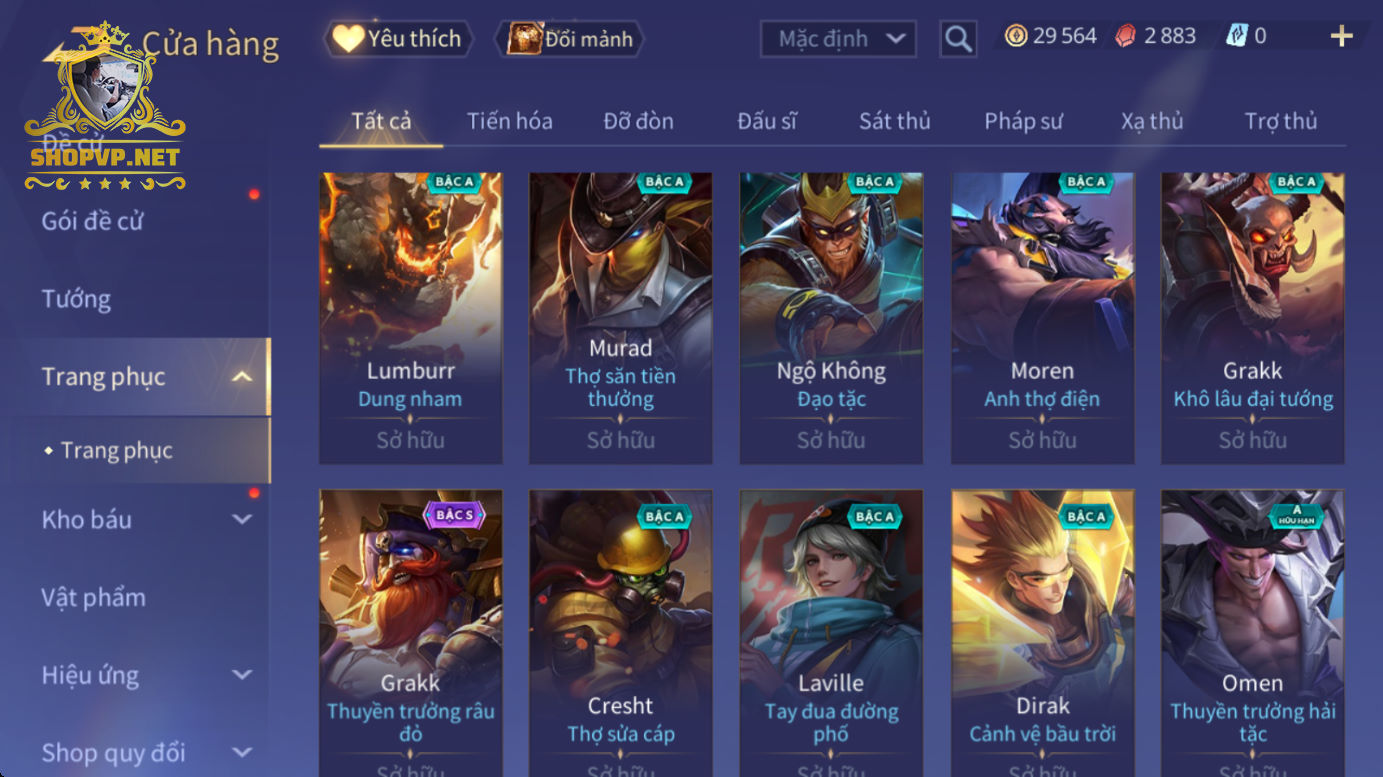Click the red gem currency icon
The image size is (1383, 777).
point(1126,36)
